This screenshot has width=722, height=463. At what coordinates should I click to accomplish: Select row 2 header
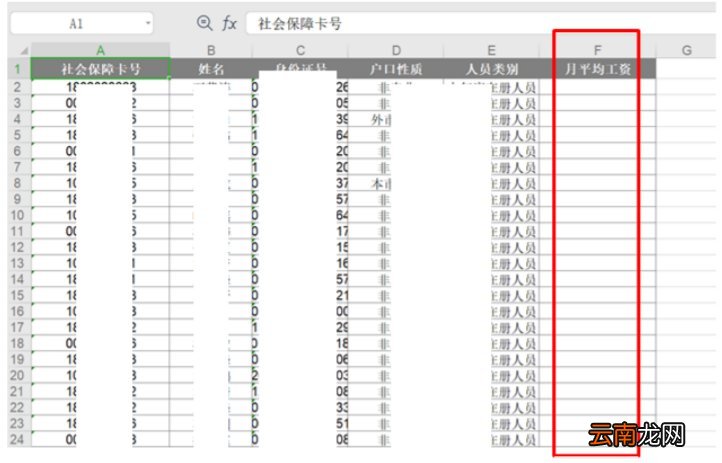(18, 87)
